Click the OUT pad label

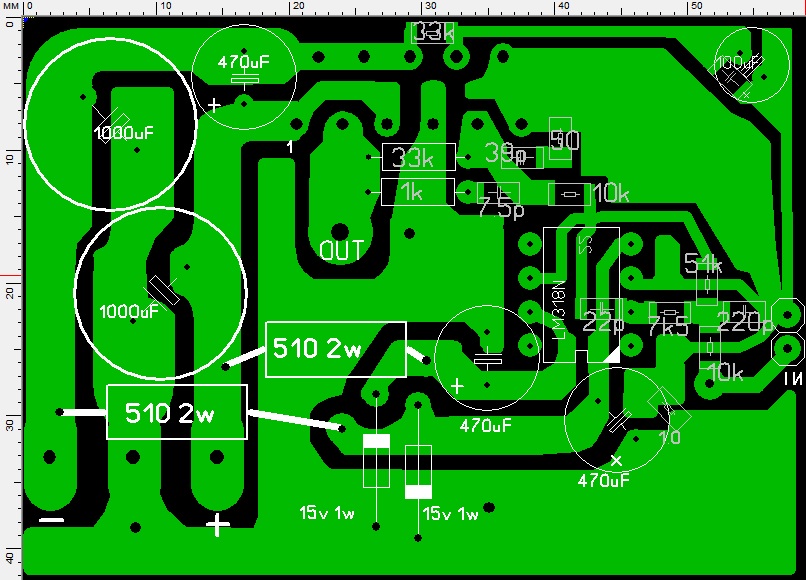pyautogui.click(x=342, y=250)
